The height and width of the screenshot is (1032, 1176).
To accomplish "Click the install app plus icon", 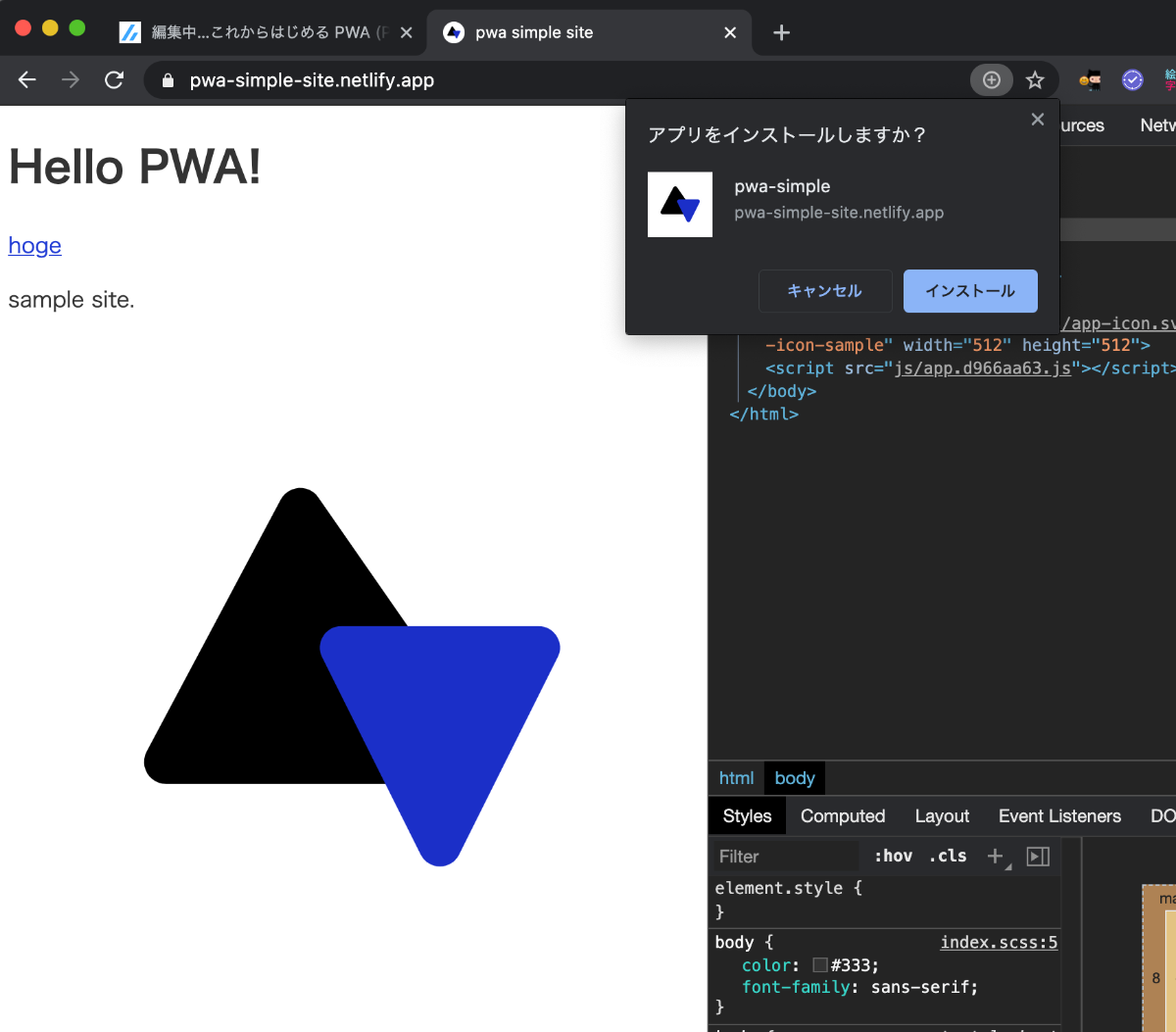I will point(992,80).
